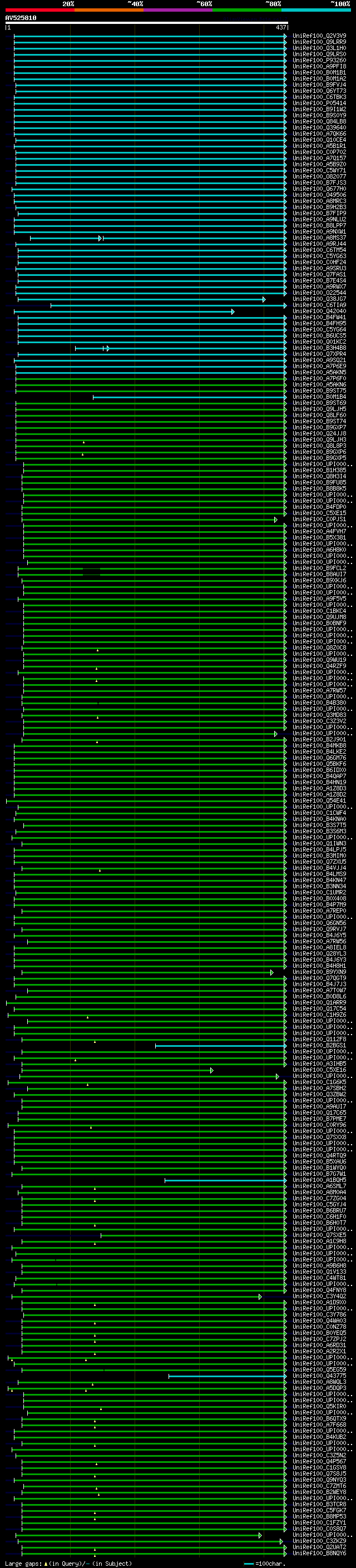Click hit label UniRef100_Q10CE4
Image resolution: width=356 pixels, height=1568 pixels.
(x=319, y=140)
